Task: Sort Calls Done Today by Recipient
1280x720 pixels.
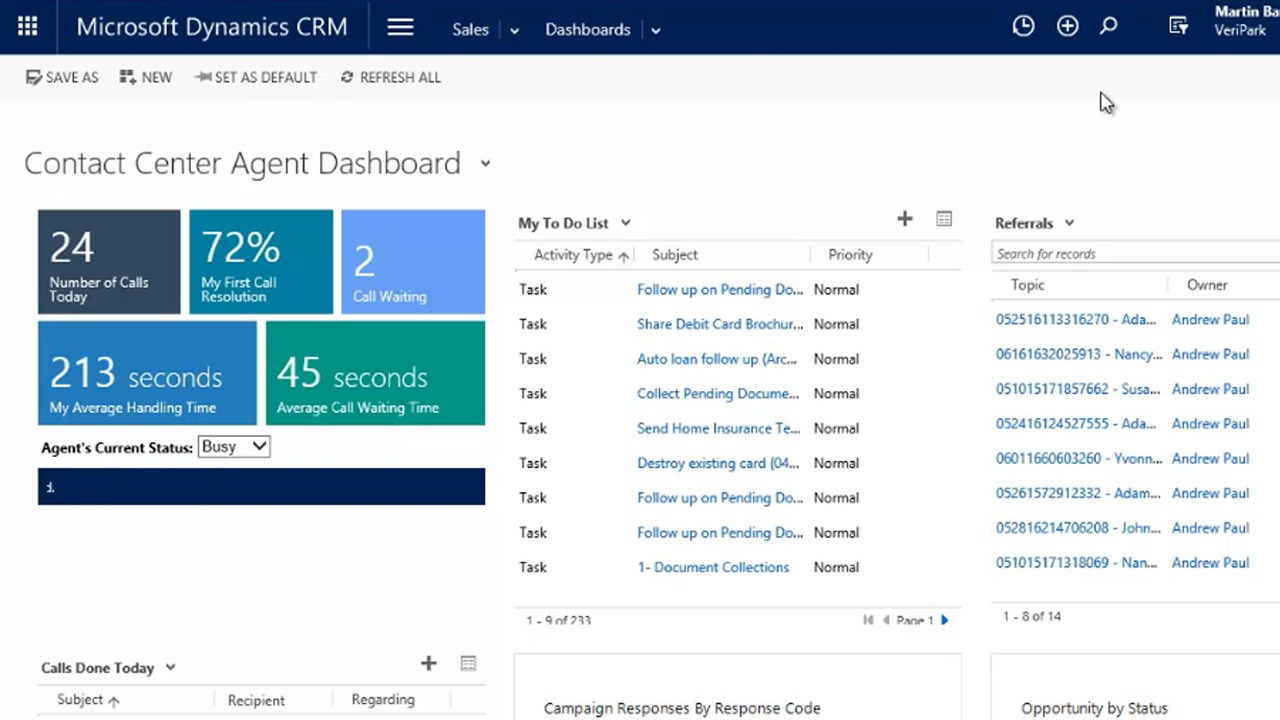Action: [256, 700]
